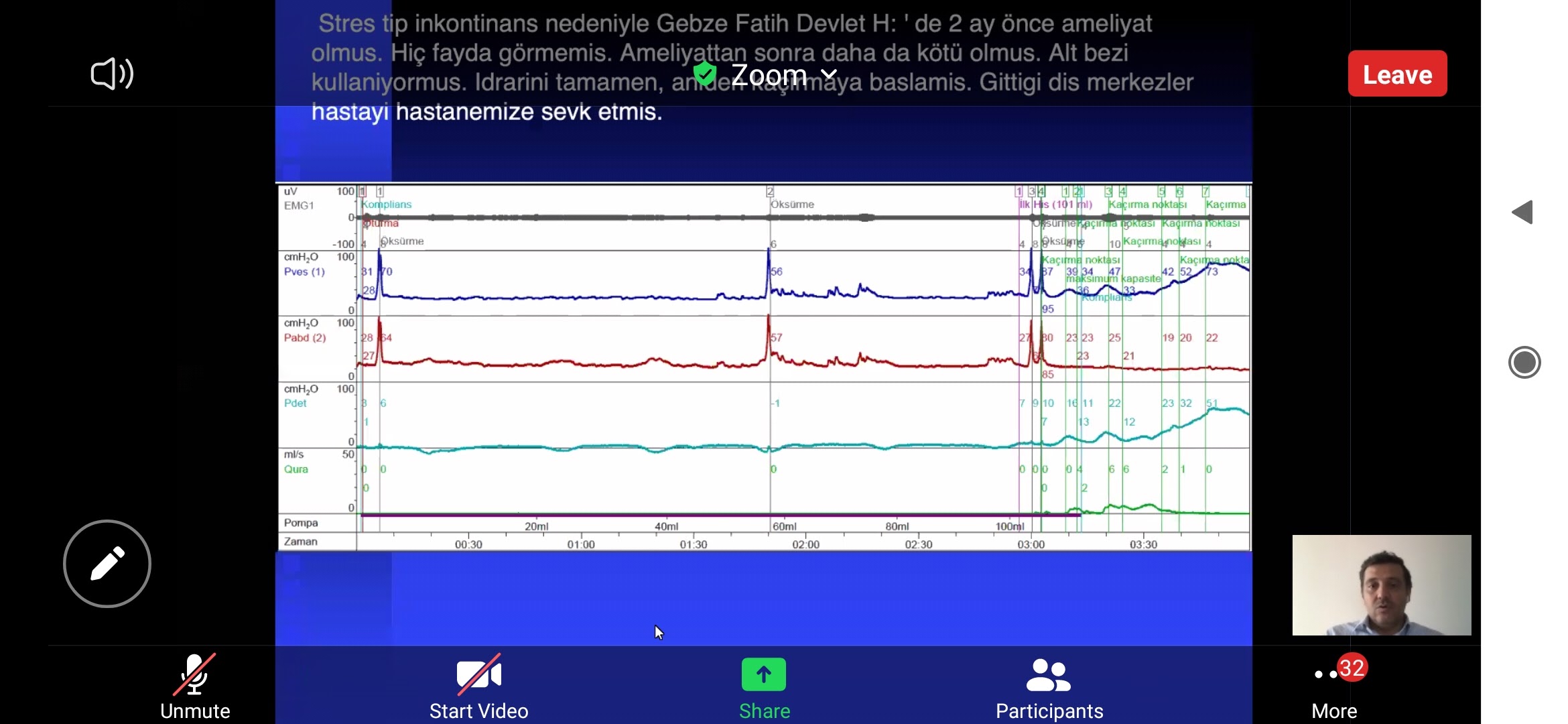Expand the Zoom meeting info dropdown
This screenshot has width=1568, height=724.
pos(829,74)
